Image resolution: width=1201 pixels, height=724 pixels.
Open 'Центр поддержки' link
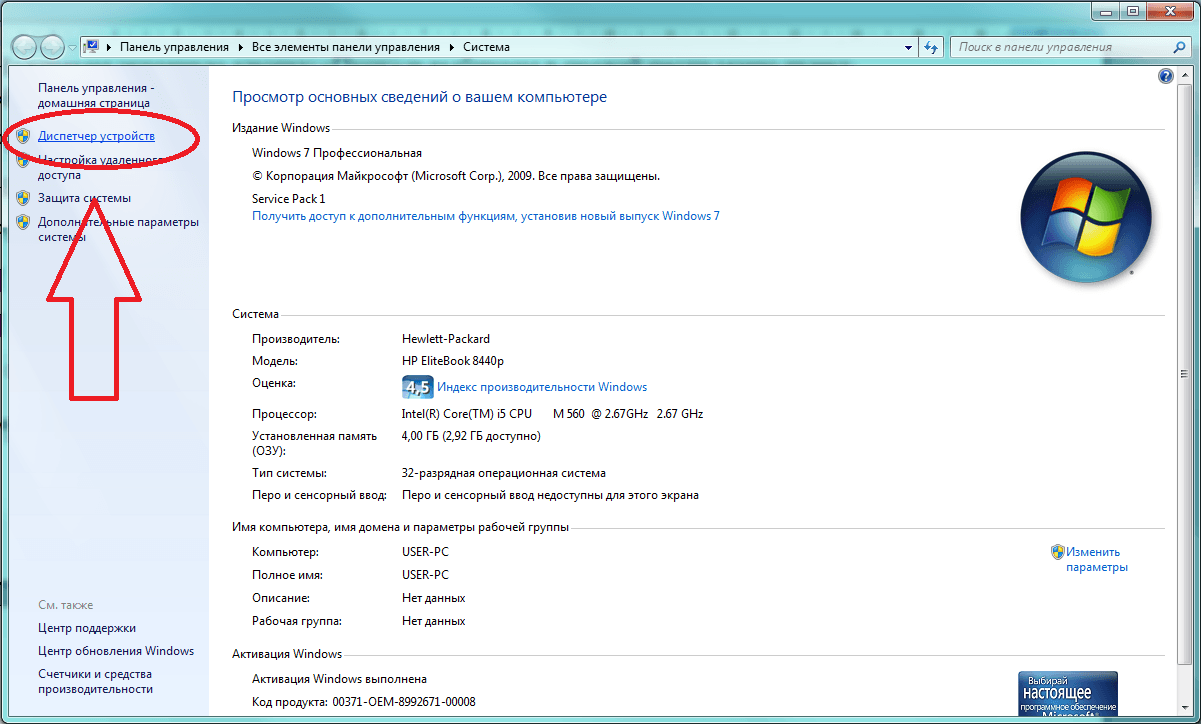click(87, 628)
